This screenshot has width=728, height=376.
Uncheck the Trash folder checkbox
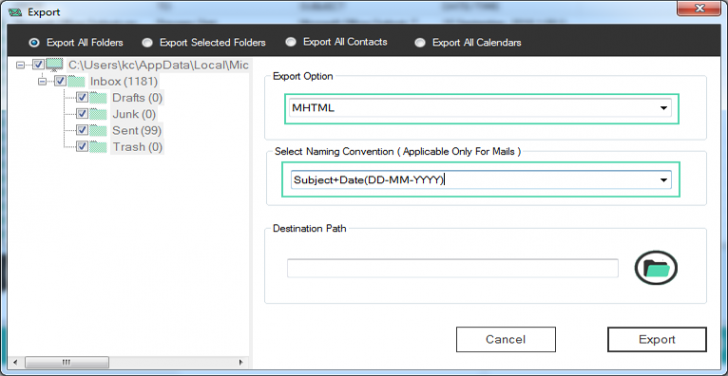coord(82,147)
